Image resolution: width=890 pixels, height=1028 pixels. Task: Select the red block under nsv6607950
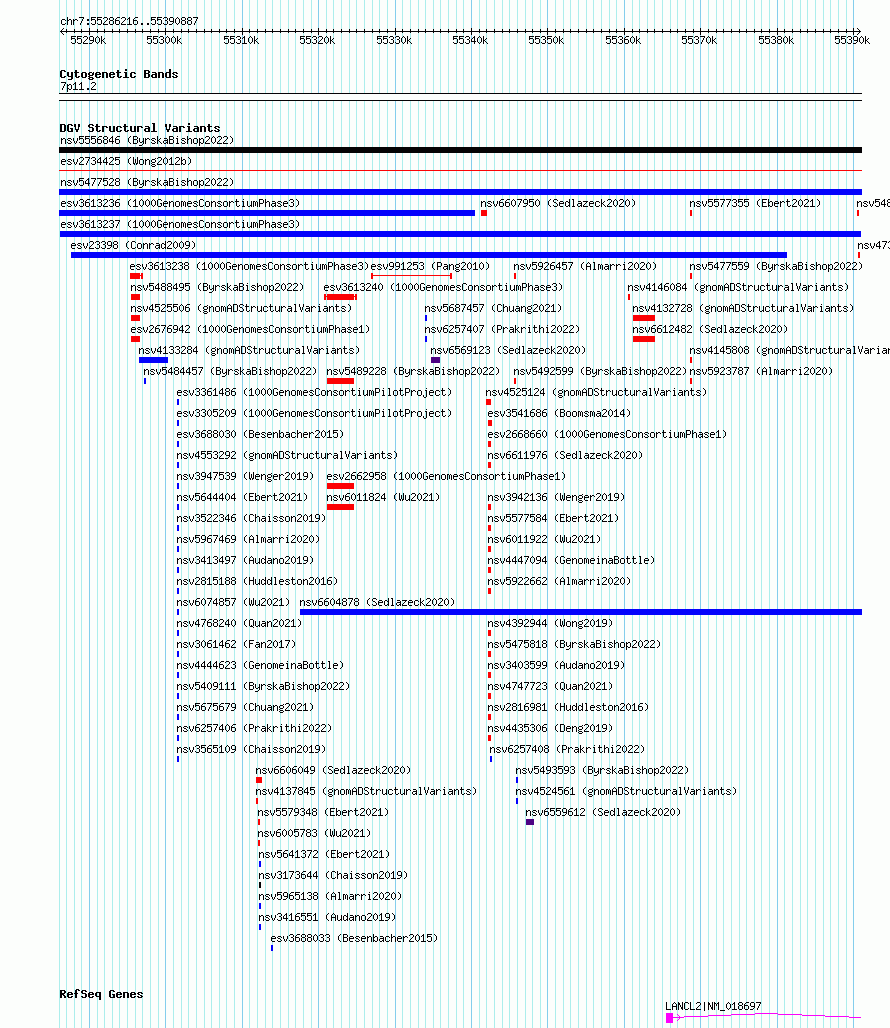click(484, 213)
